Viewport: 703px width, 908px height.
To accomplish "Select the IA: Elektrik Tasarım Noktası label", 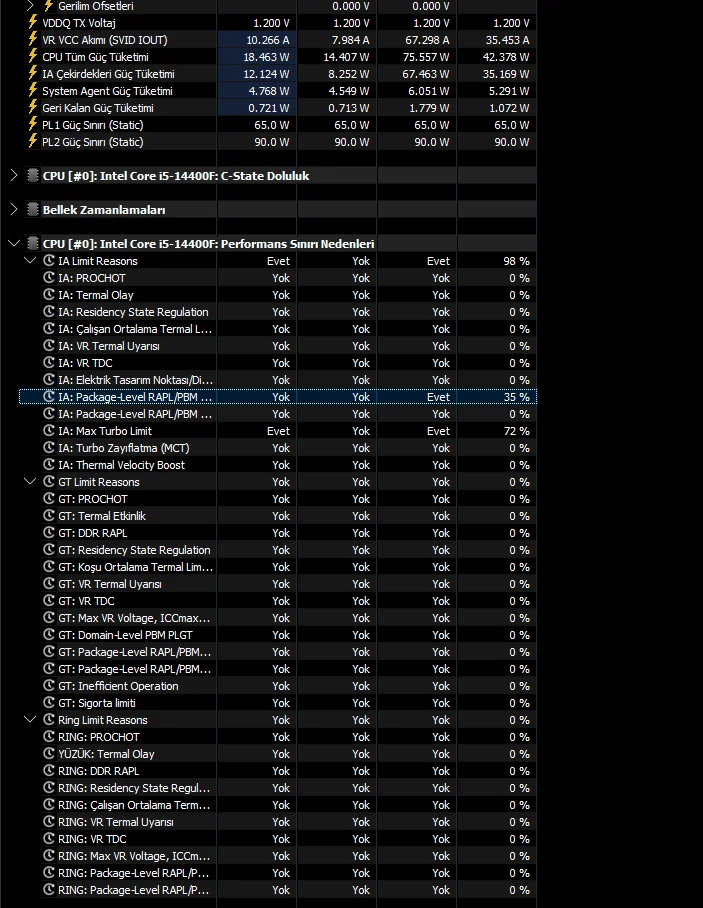I will click(136, 380).
